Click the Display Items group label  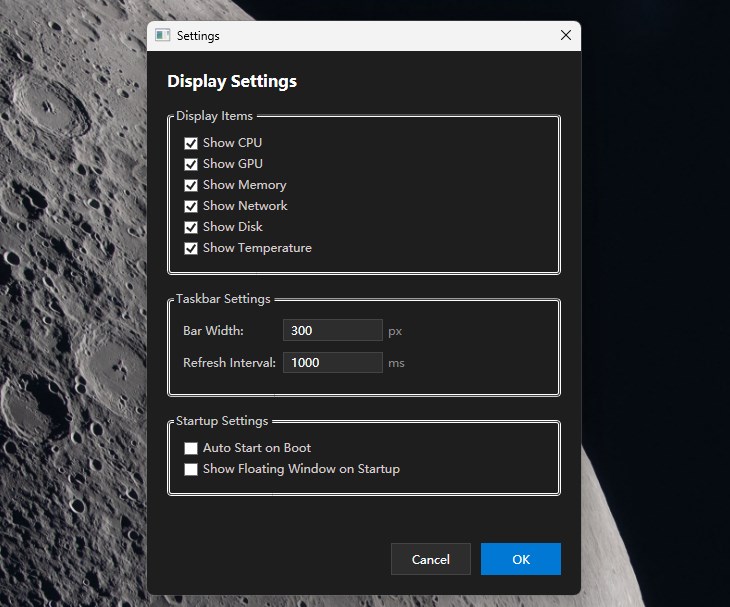(214, 116)
